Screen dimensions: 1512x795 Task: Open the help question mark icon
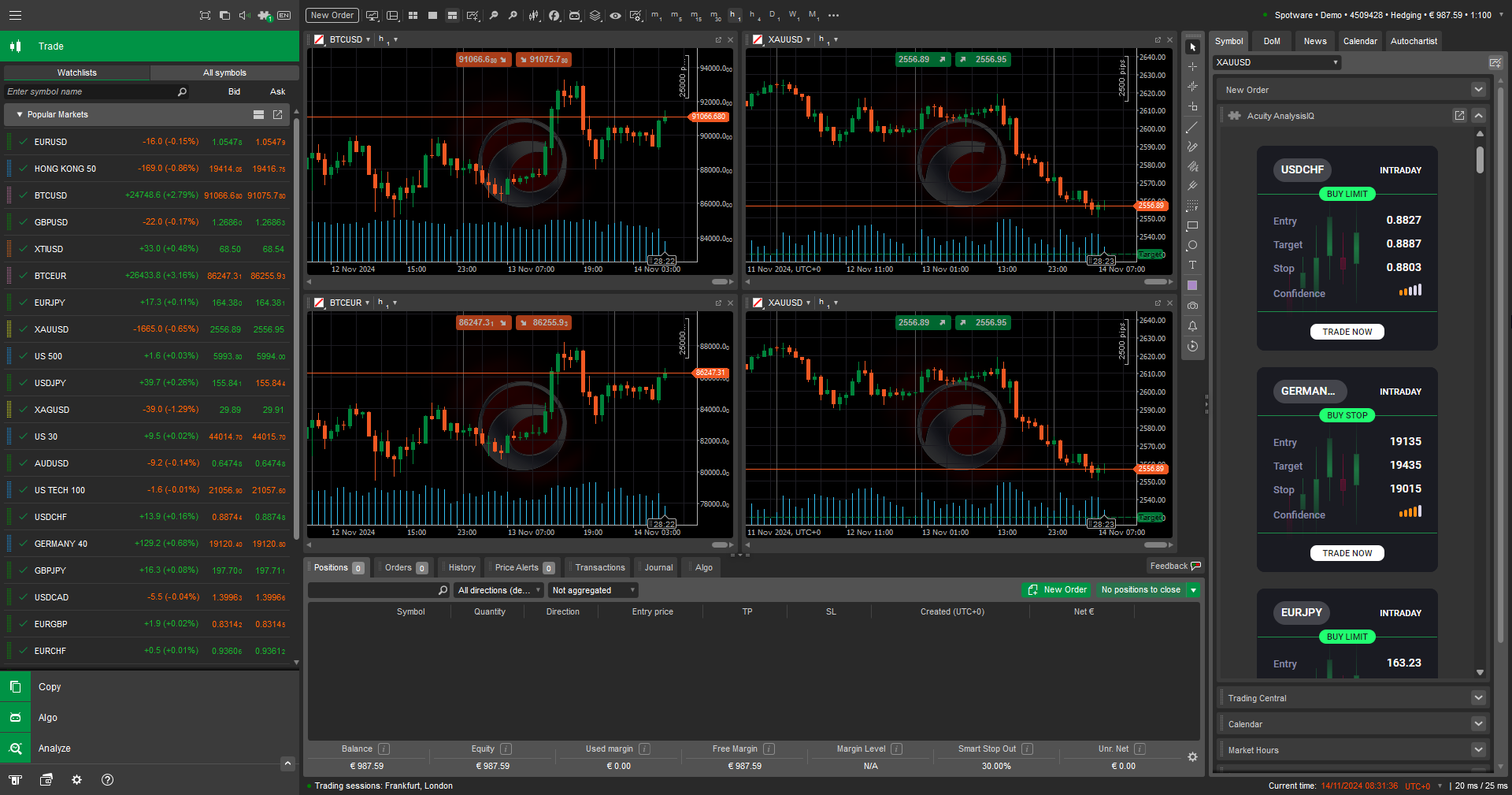[108, 779]
